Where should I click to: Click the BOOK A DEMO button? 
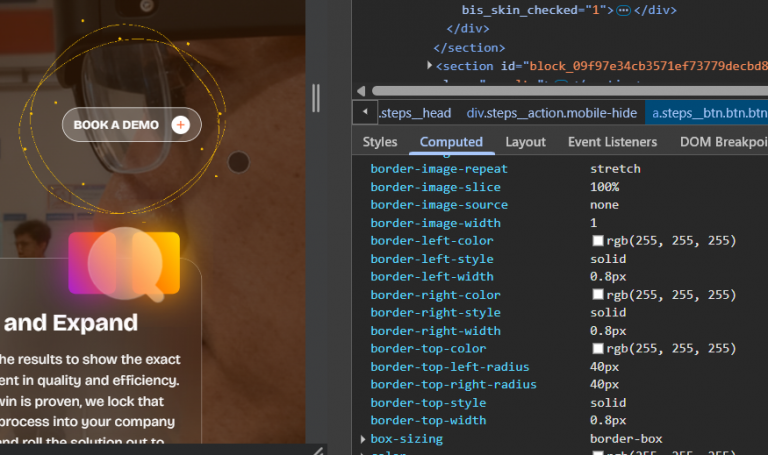coord(131,125)
